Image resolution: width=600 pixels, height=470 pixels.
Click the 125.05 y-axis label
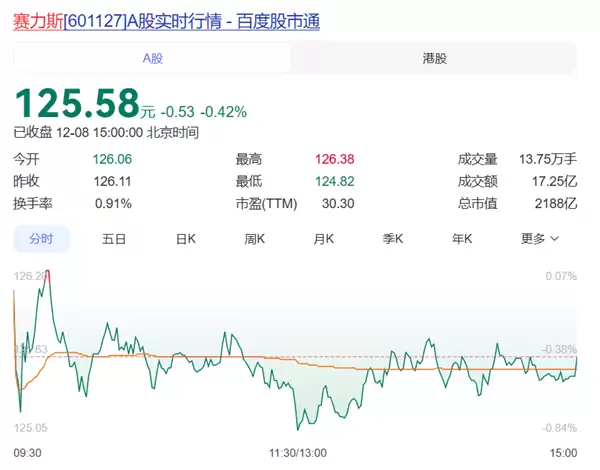31,428
